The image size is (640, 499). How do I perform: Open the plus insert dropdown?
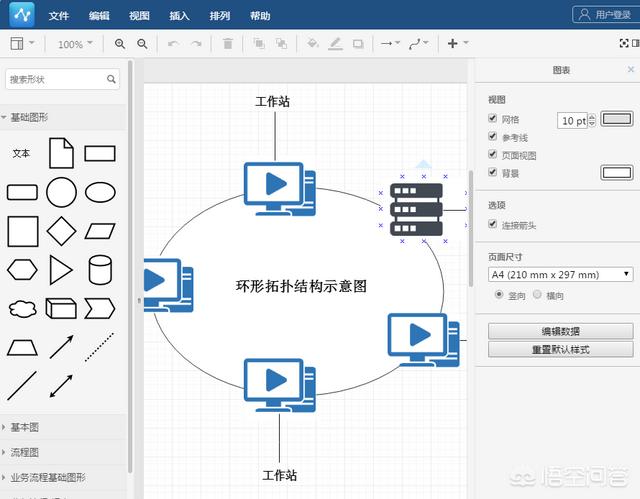click(458, 43)
